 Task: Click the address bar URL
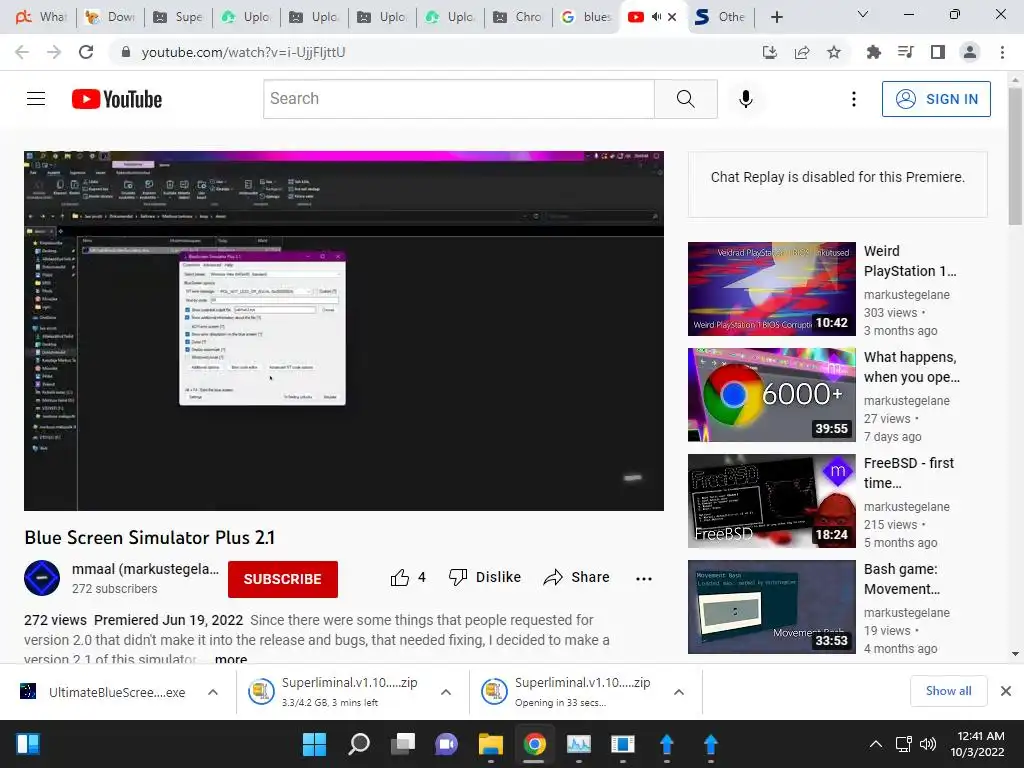tap(243, 52)
